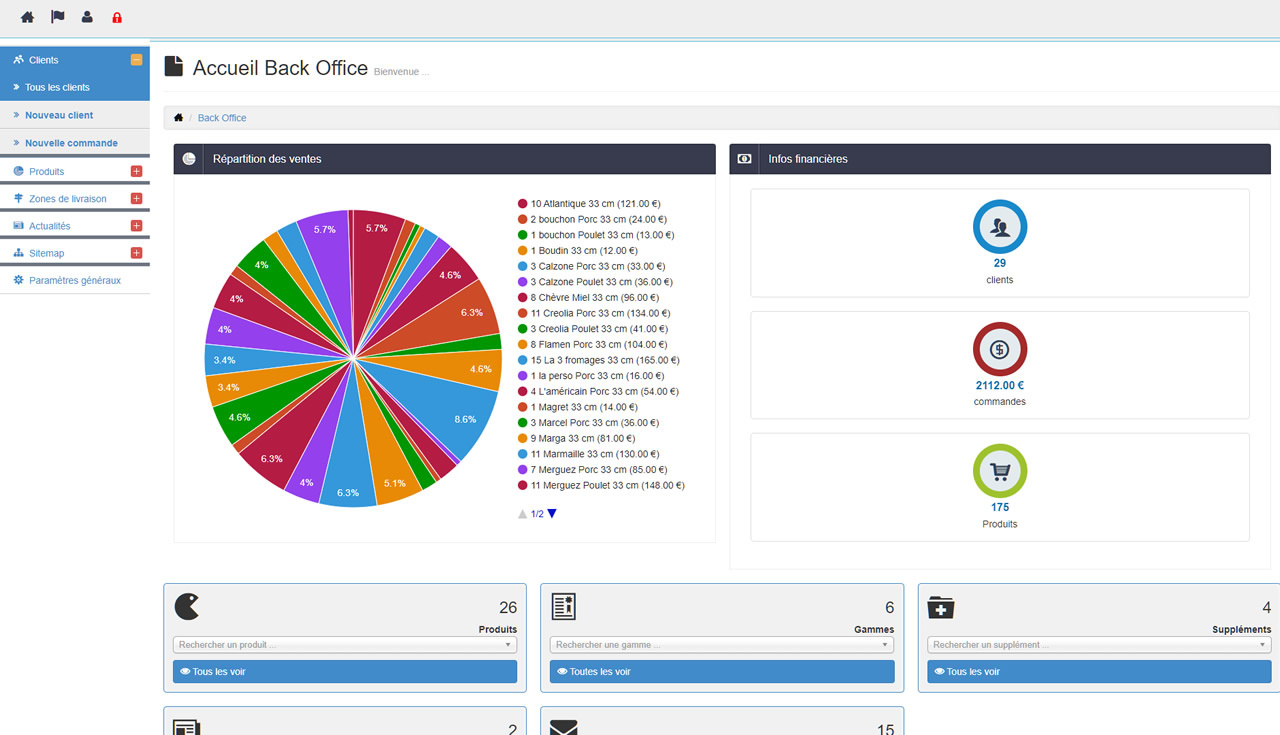Viewport: 1280px width, 735px height.
Task: Click the red commandes dollar icon
Action: [999, 349]
